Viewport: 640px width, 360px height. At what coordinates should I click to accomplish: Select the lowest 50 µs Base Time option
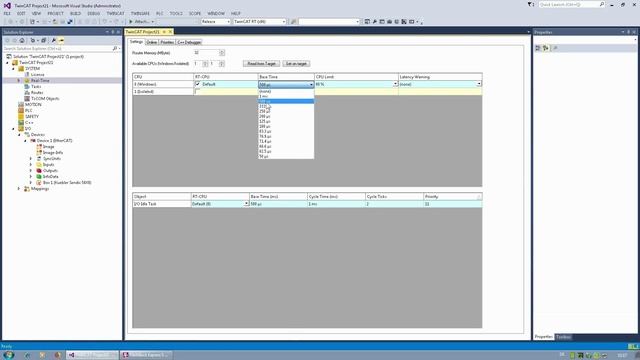click(286, 156)
